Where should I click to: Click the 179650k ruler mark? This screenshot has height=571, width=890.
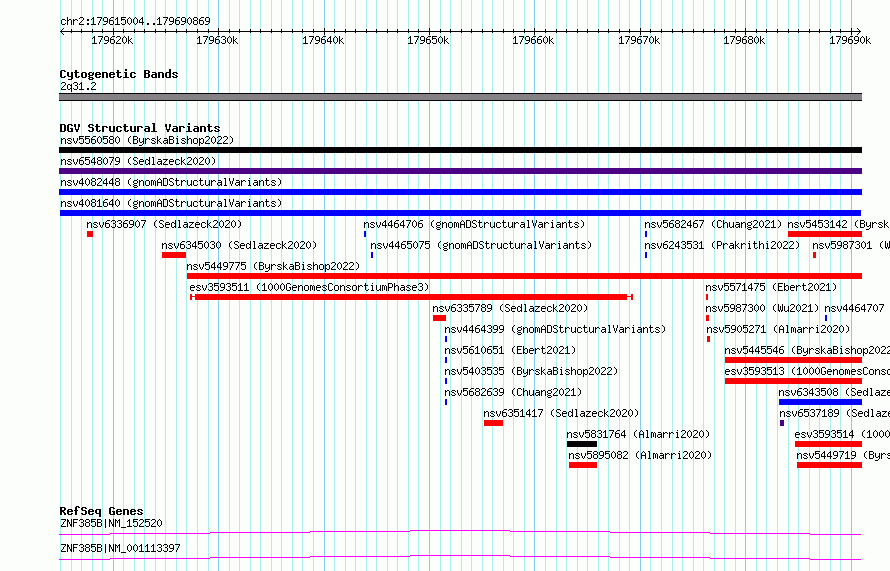click(428, 40)
